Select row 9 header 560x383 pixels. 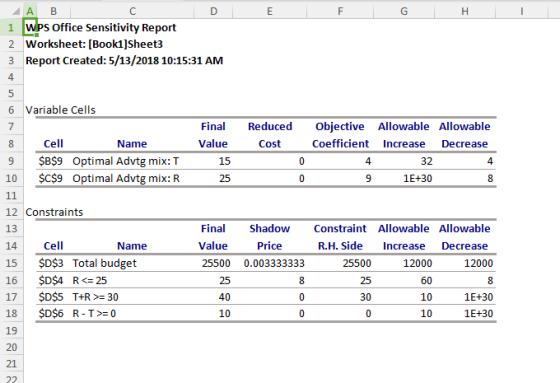(11, 161)
